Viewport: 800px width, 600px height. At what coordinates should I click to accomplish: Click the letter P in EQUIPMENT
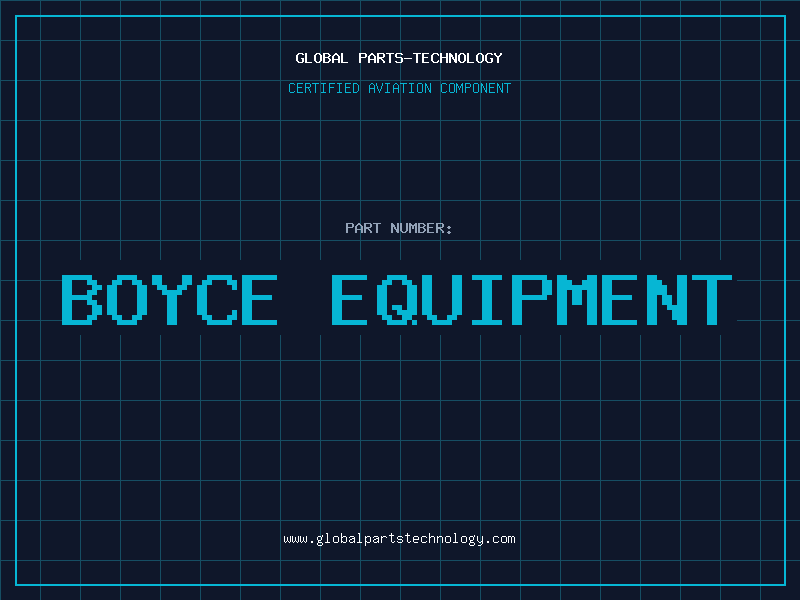pyautogui.click(x=531, y=299)
